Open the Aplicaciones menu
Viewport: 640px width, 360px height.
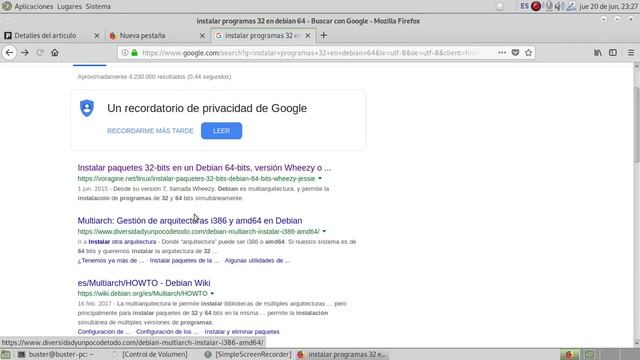pyautogui.click(x=33, y=7)
